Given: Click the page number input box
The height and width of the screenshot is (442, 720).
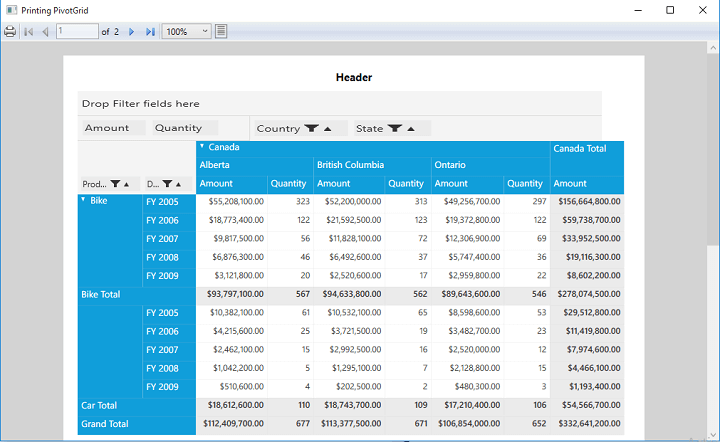Looking at the screenshot, I should coord(77,31).
